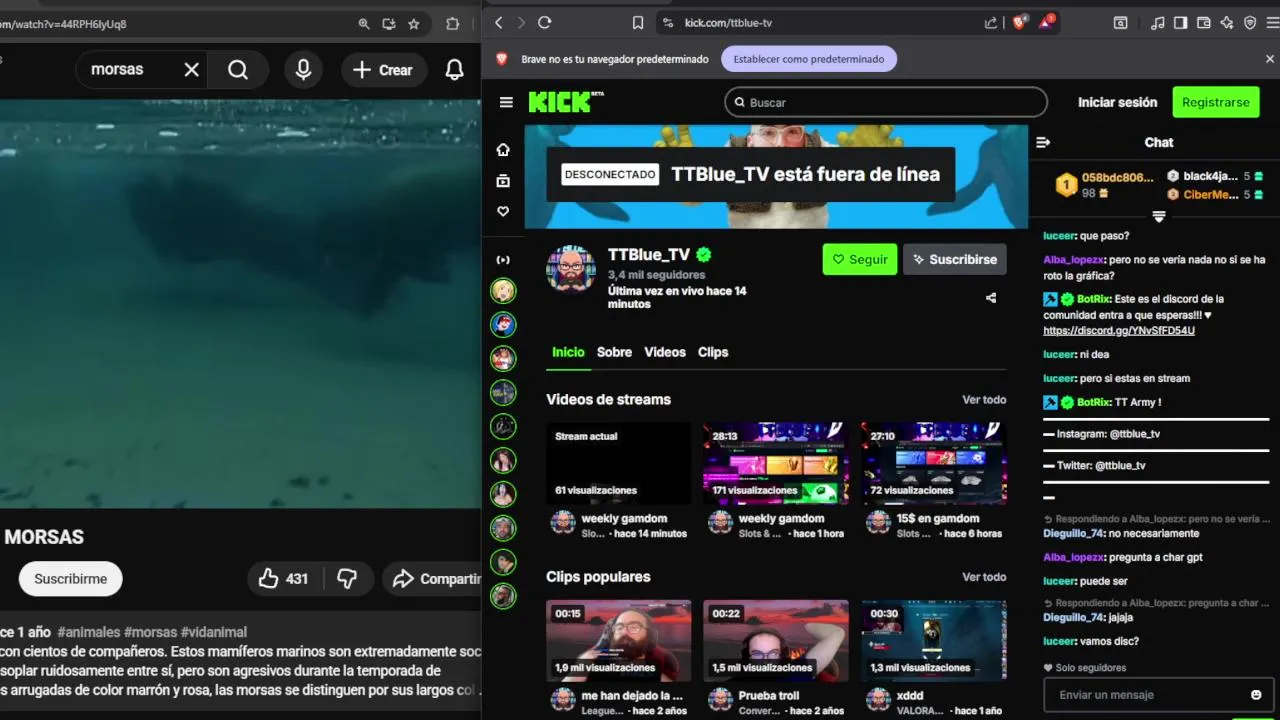Switch to the Clips tab
Image resolution: width=1280 pixels, height=720 pixels.
[x=713, y=352]
